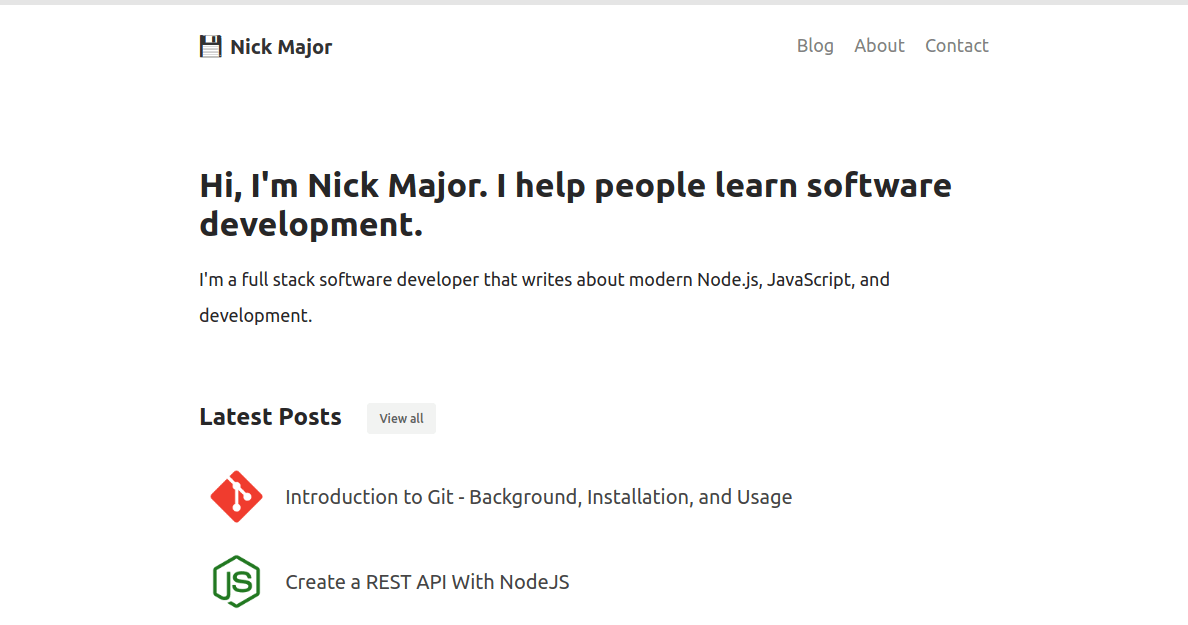The image size is (1188, 625).
Task: Open Create a REST API With NodeJS
Action: coord(427,581)
